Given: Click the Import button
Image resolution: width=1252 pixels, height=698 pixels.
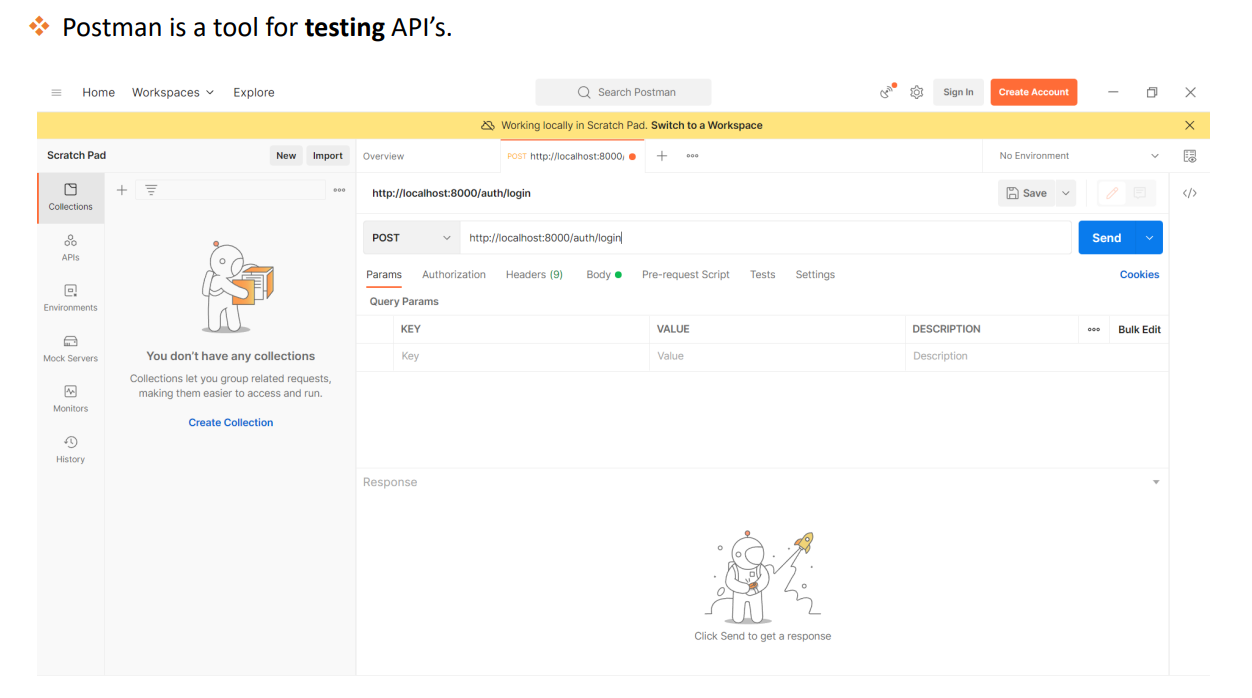Looking at the screenshot, I should 328,155.
